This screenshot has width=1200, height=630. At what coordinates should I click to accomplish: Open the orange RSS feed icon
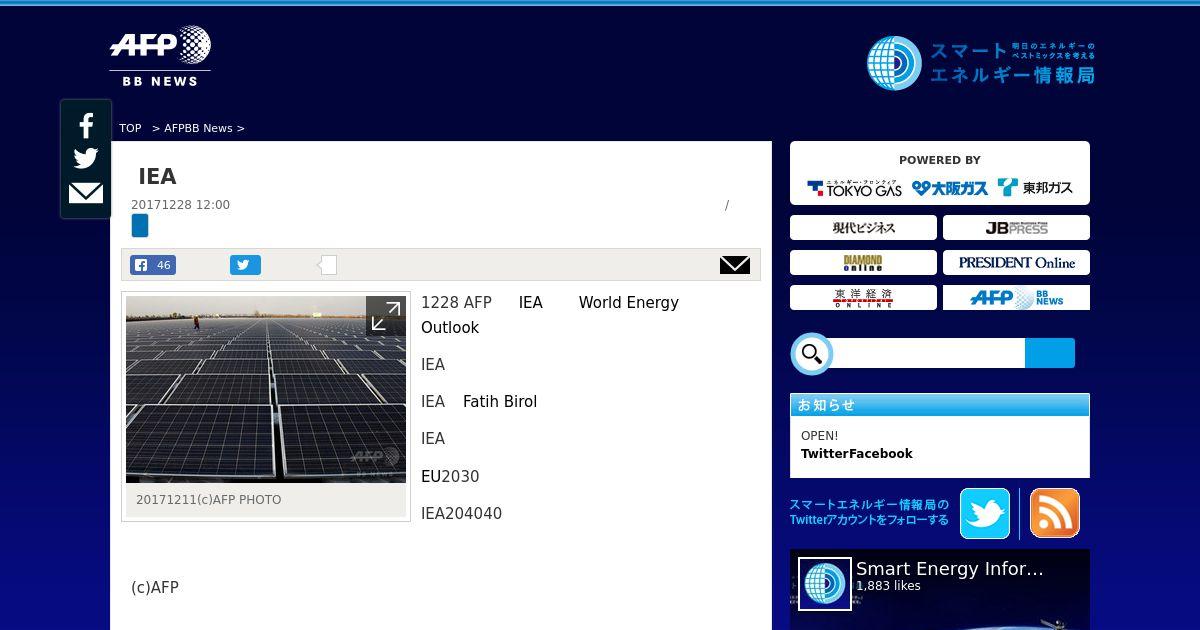pyautogui.click(x=1055, y=513)
